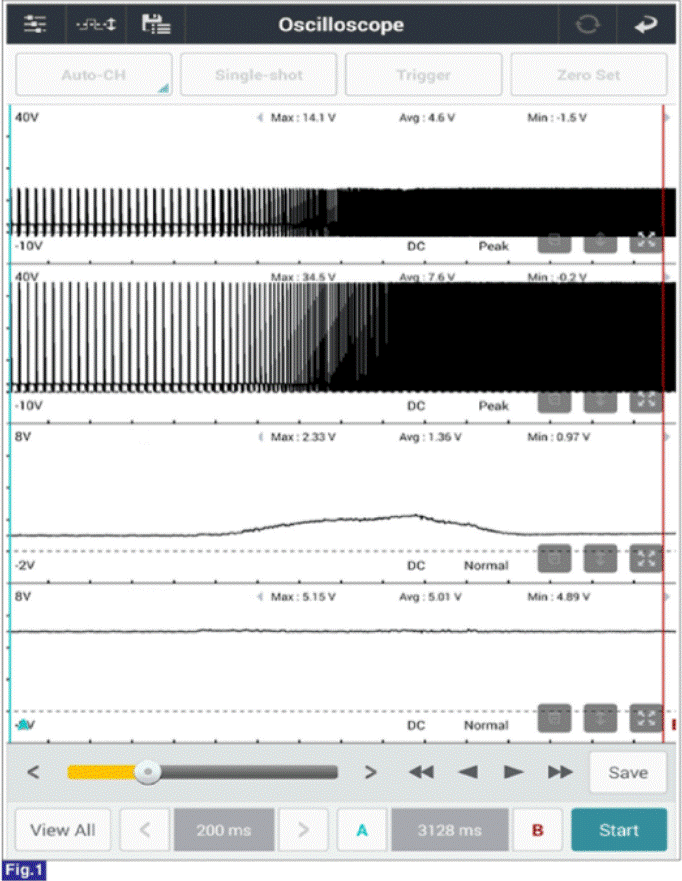This screenshot has height=881, width=682.
Task: Decrease time base with left arrow by 200 ms
Action: point(145,830)
